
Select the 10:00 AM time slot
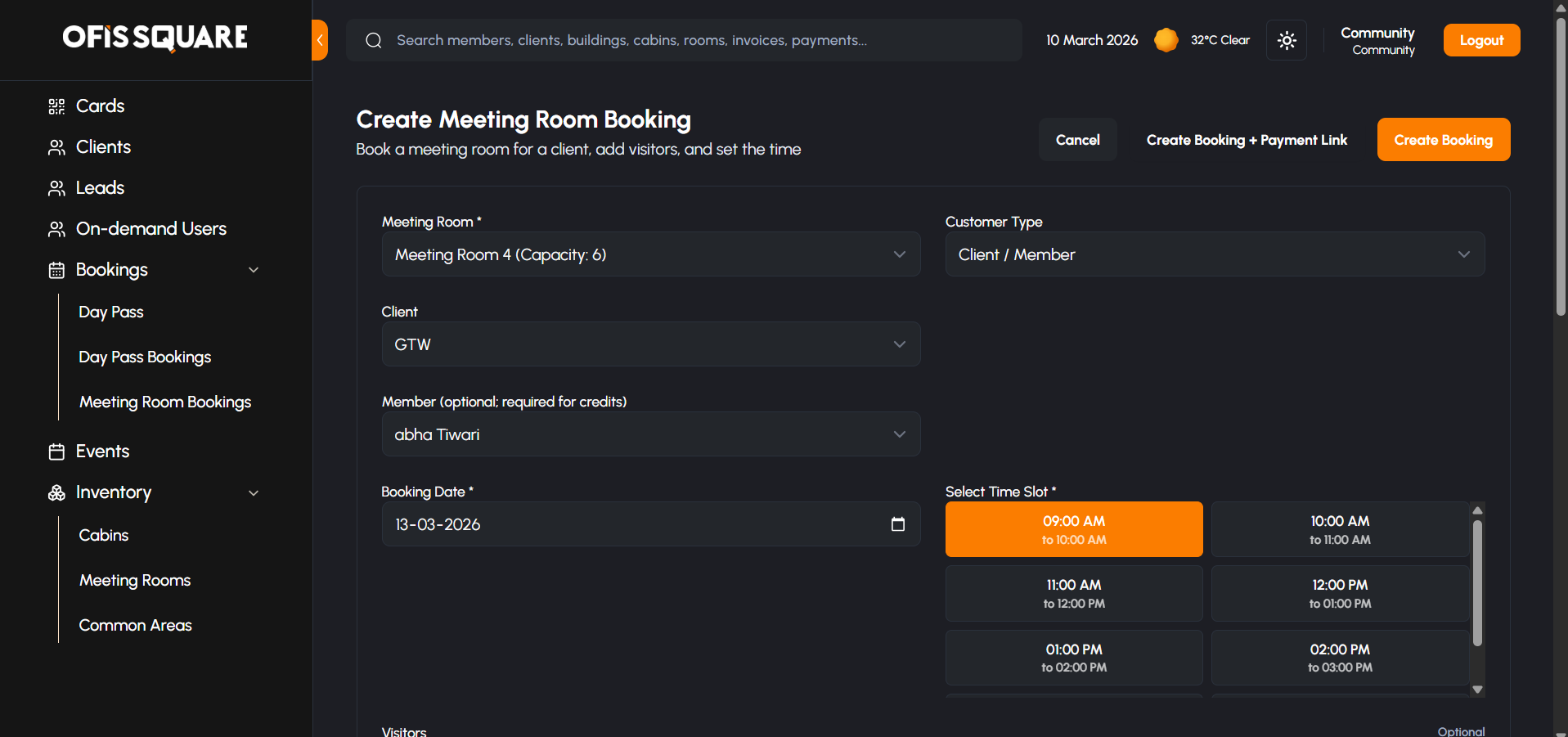tap(1339, 529)
